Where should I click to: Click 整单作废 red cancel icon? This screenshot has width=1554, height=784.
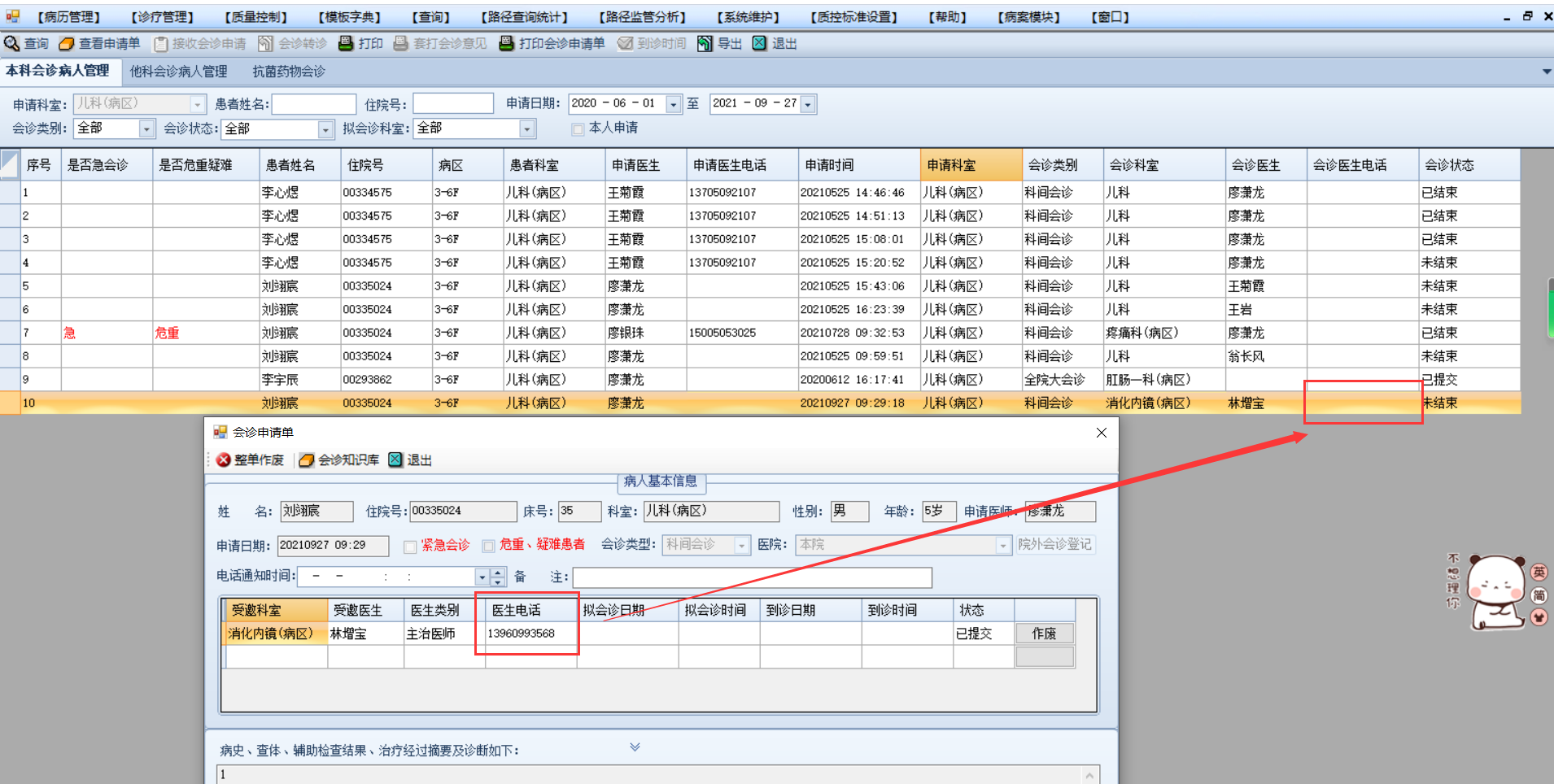coord(224,460)
